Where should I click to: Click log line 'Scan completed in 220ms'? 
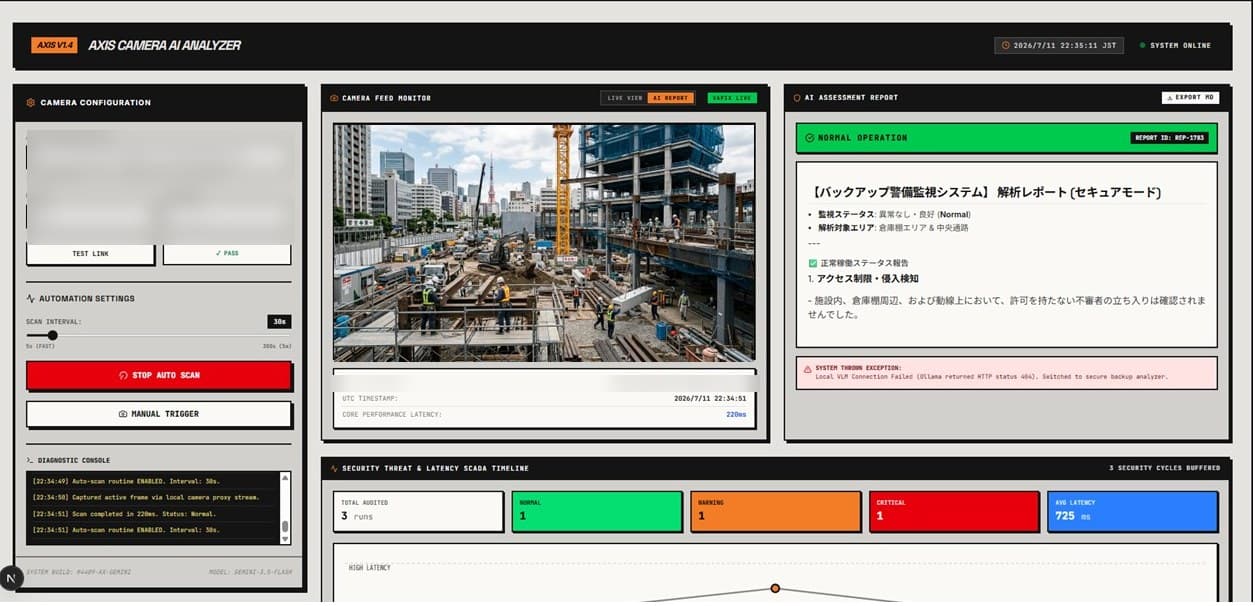[x=124, y=514]
